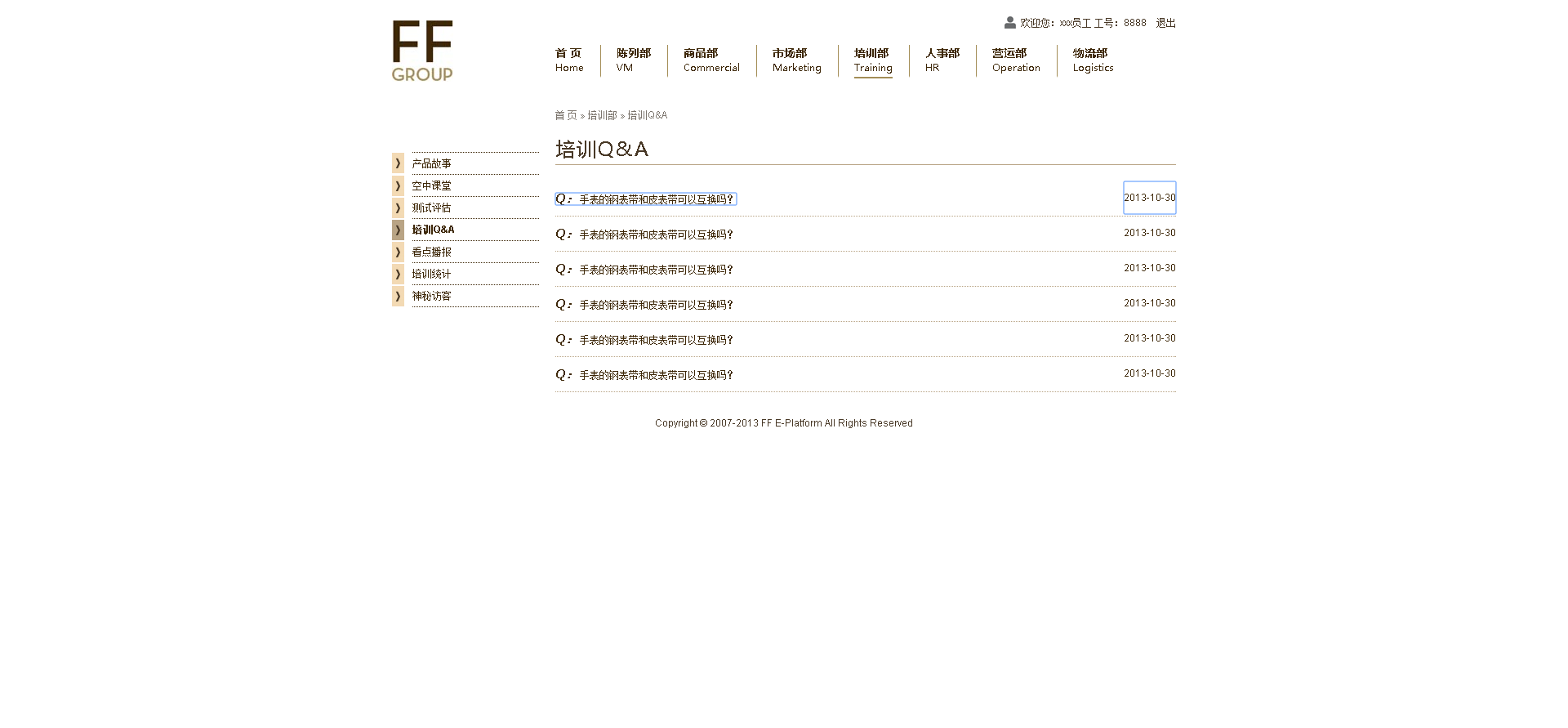
Task: Click the 首页 breadcrumb link
Action: 565,115
